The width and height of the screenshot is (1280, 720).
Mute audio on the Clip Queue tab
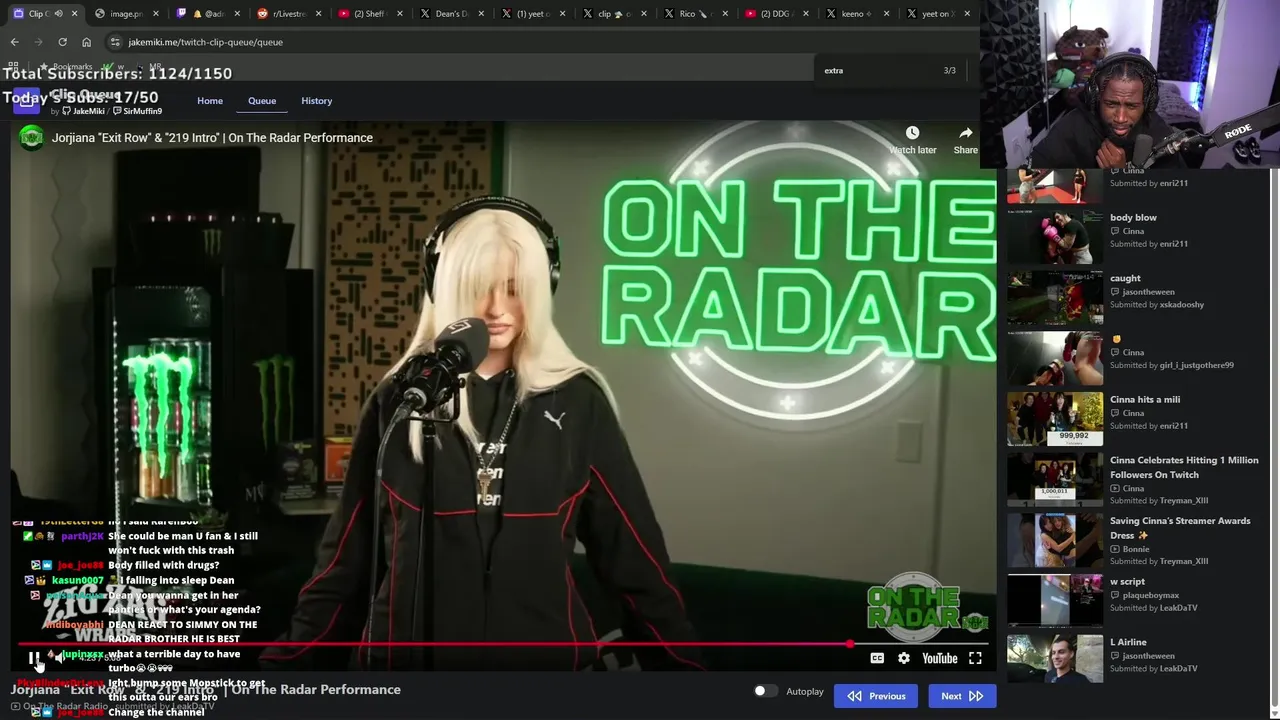pos(58,14)
